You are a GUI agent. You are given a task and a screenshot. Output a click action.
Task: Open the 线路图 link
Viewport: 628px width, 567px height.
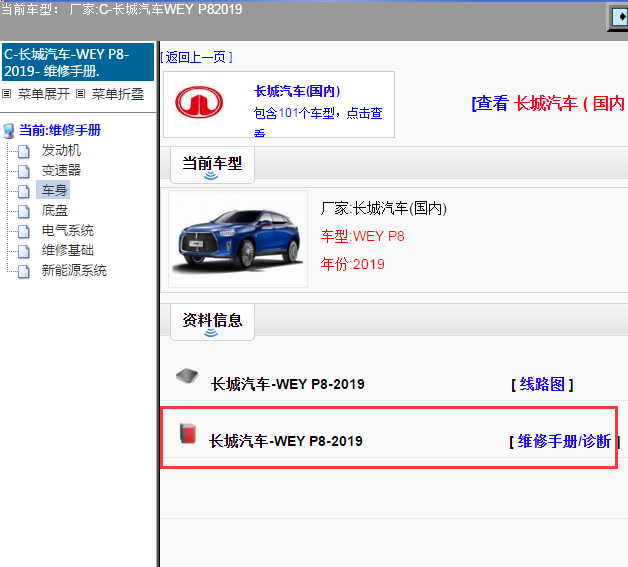tap(542, 384)
